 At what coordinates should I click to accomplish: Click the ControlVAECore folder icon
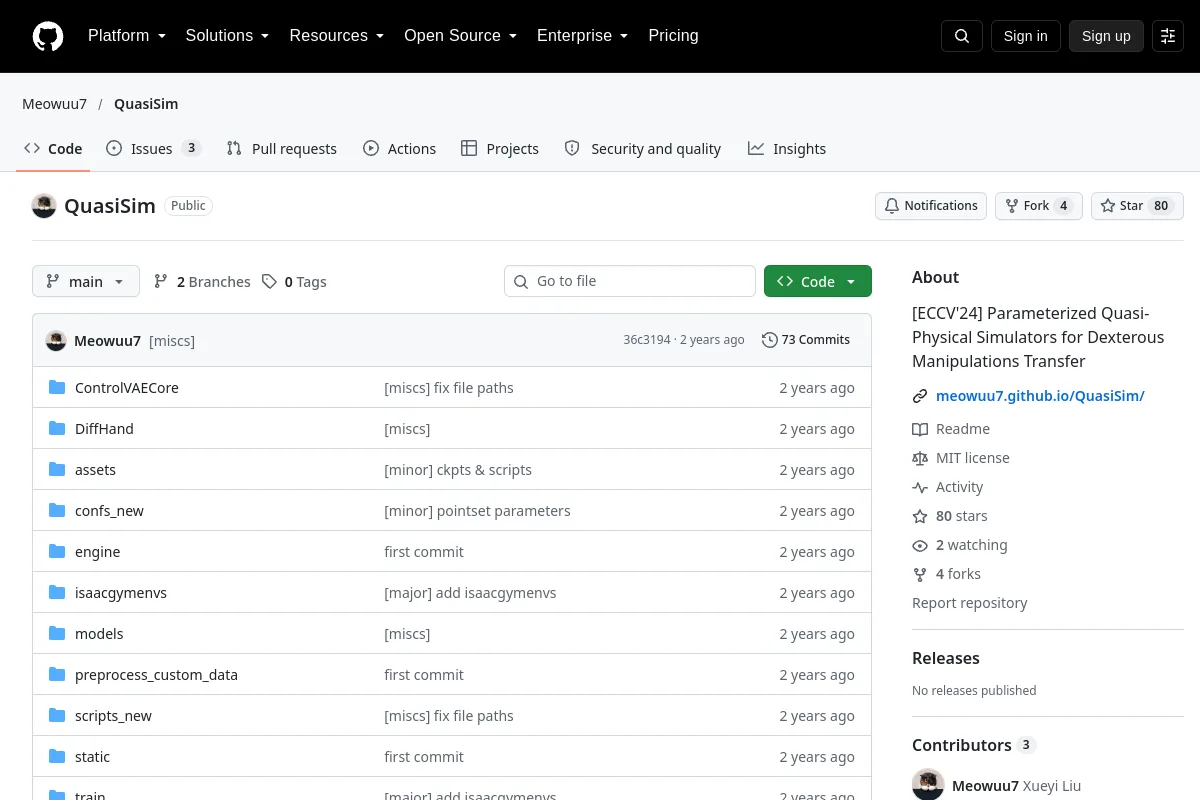point(57,388)
